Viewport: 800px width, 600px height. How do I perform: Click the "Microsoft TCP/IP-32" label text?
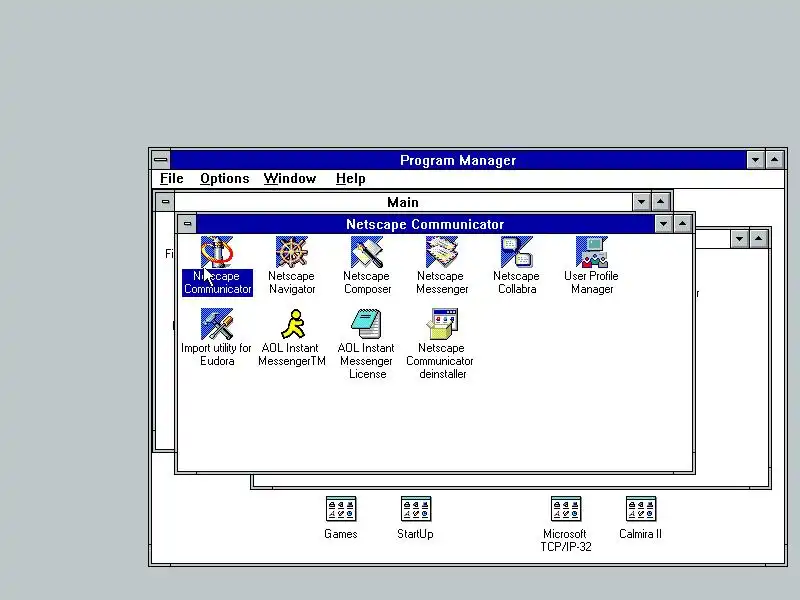(566, 540)
